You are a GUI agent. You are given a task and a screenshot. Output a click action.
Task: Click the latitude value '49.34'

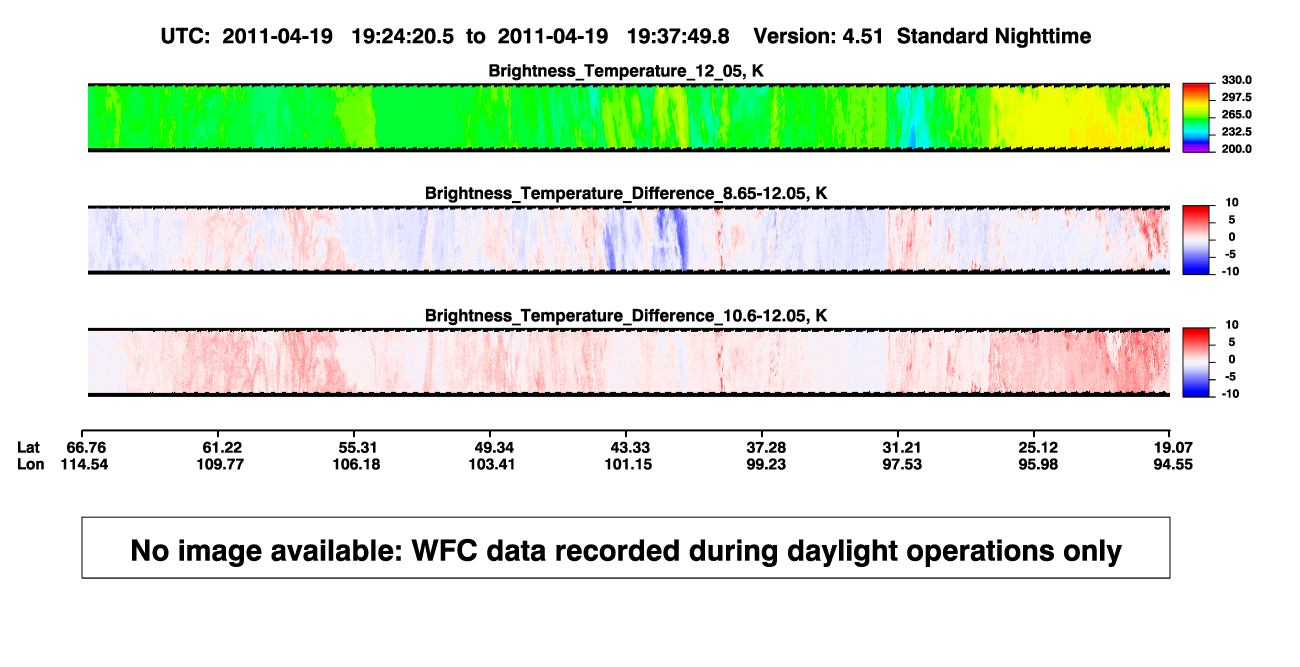click(x=494, y=446)
